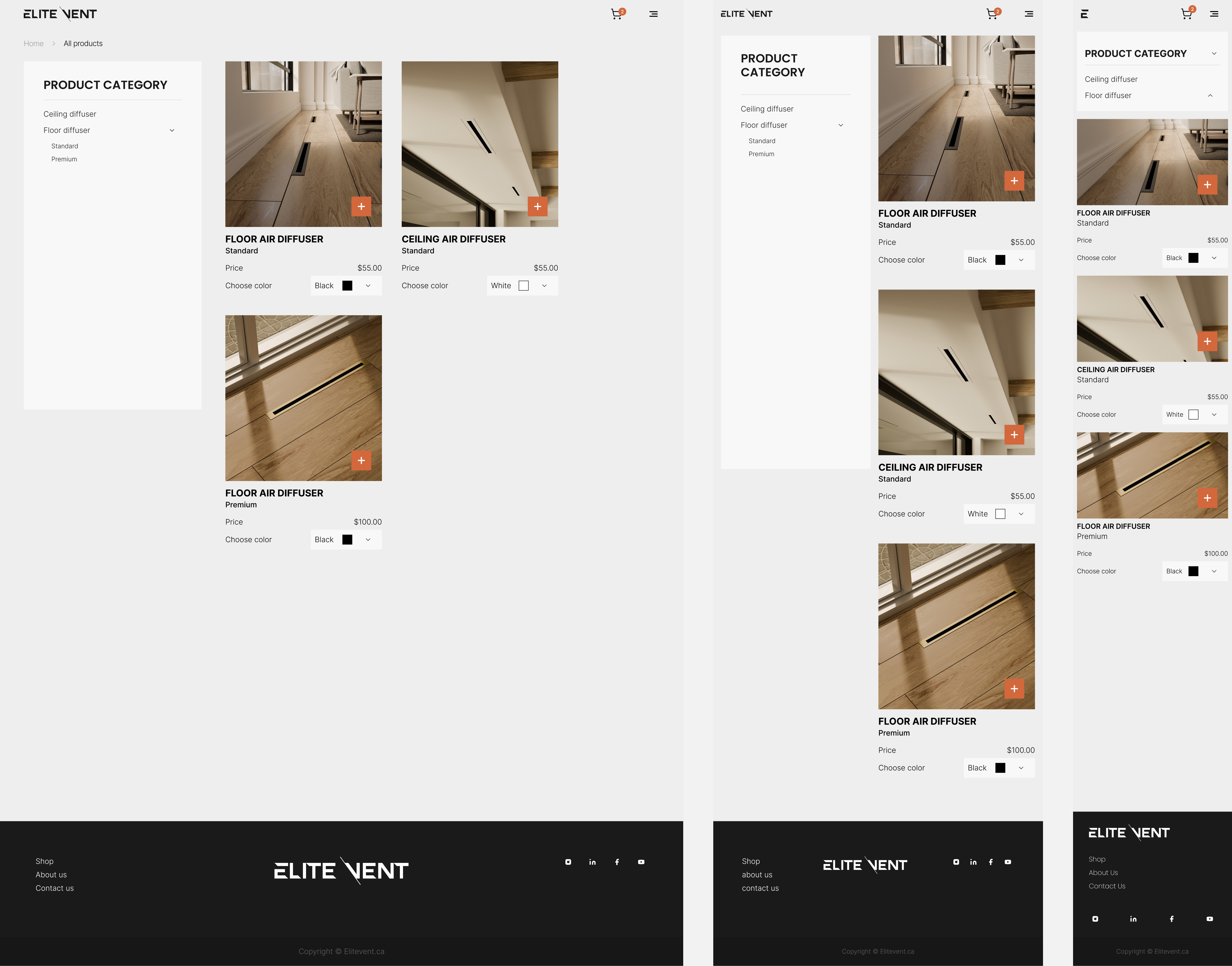Open Black color dropdown on tablet premium diffuser
Image resolution: width=1232 pixels, height=966 pixels.
(x=999, y=768)
